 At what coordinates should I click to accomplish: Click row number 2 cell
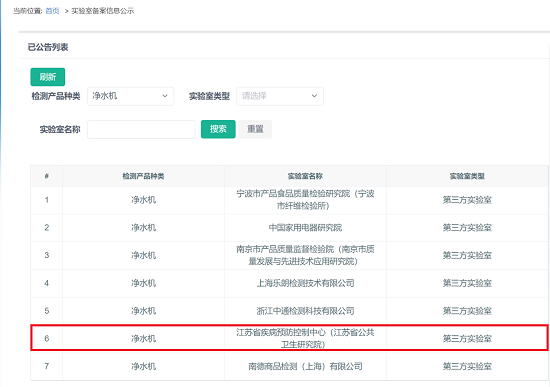(47, 228)
